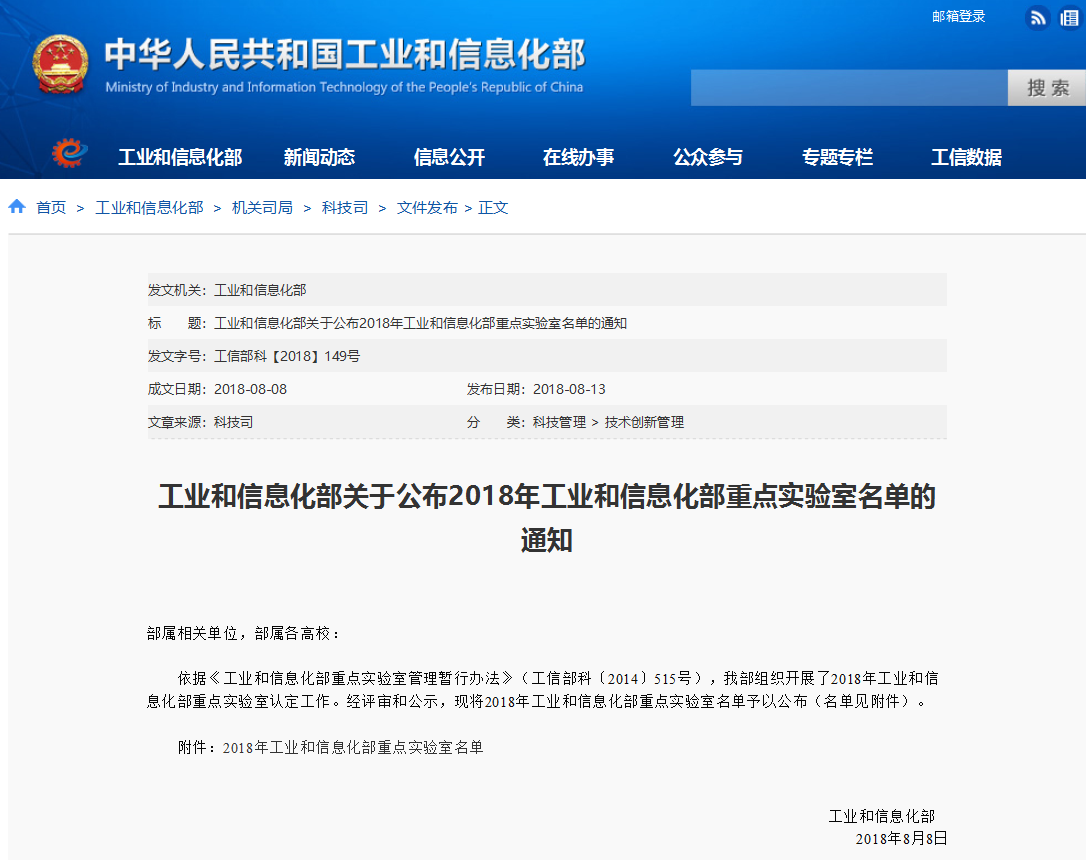This screenshot has height=860, width=1086.
Task: Open the 工信数据 navigation menu
Action: coord(966,157)
